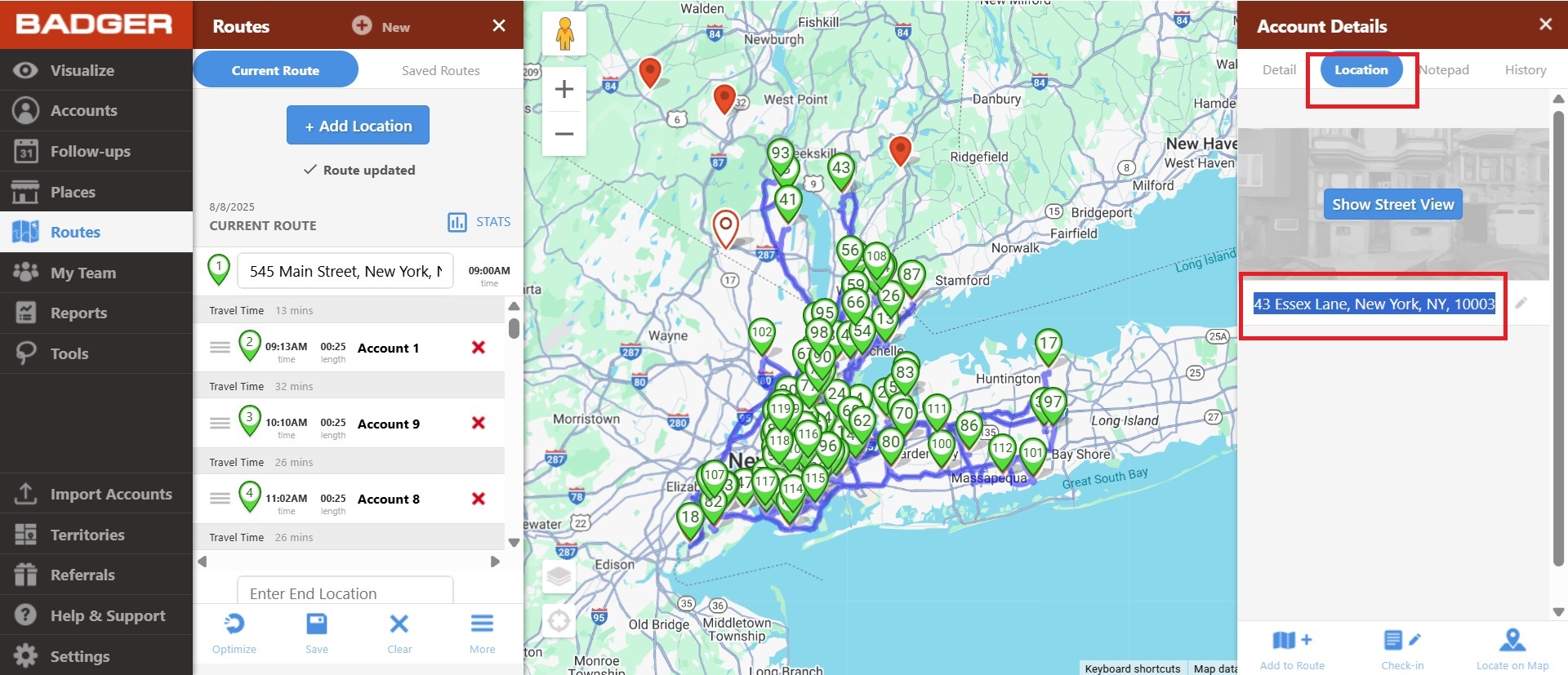Screen dimensions: 1568x675
Task: Close Account Details panel
Action: click(x=1545, y=24)
